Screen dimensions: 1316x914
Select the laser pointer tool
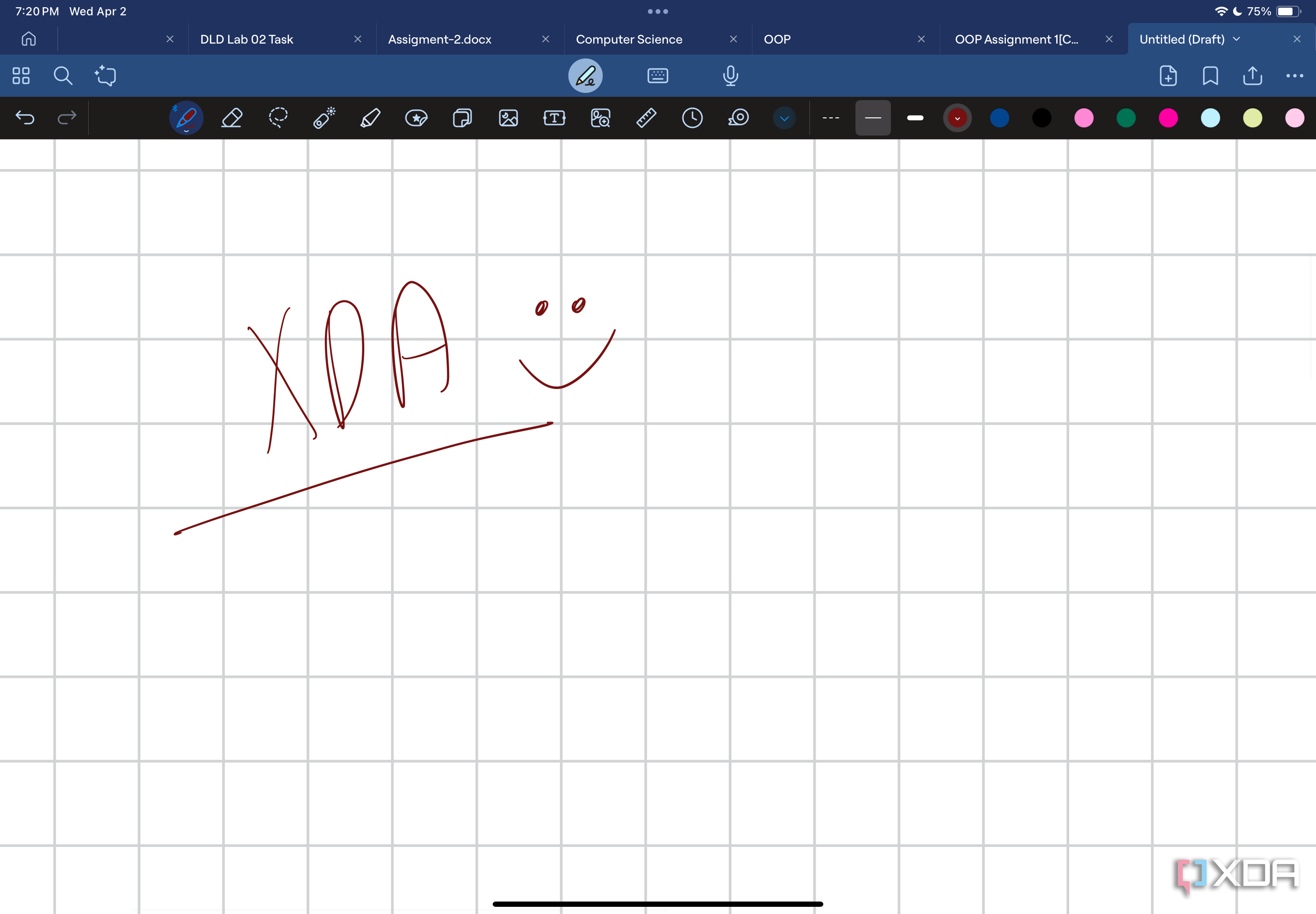324,118
